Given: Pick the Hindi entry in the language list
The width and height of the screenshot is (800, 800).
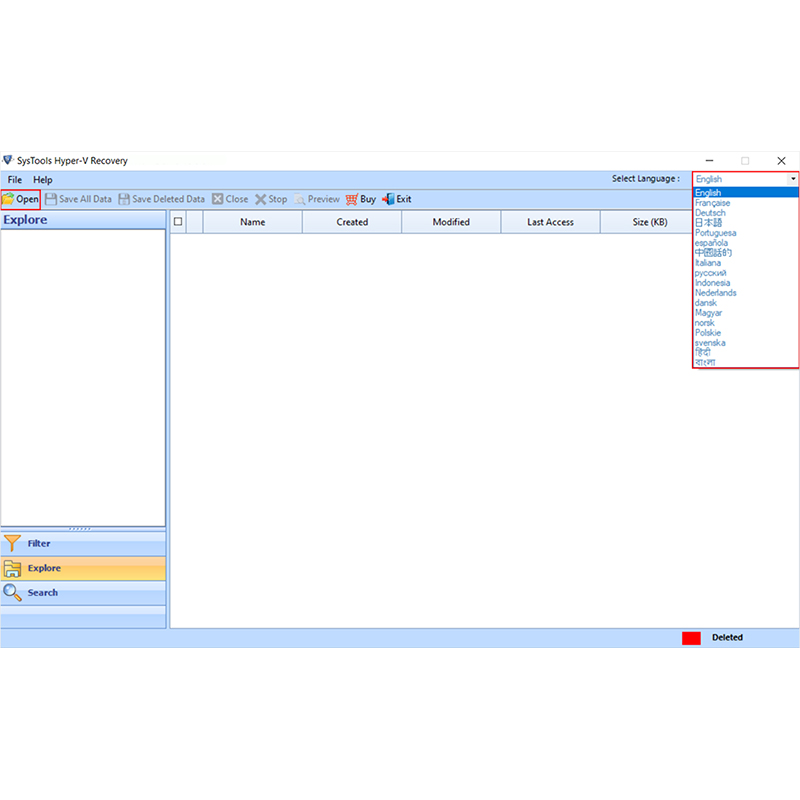Looking at the screenshot, I should tap(746, 353).
